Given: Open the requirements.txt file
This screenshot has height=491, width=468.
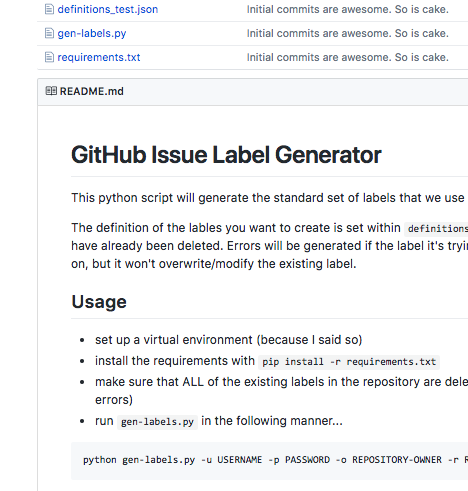Looking at the screenshot, I should tap(99, 57).
